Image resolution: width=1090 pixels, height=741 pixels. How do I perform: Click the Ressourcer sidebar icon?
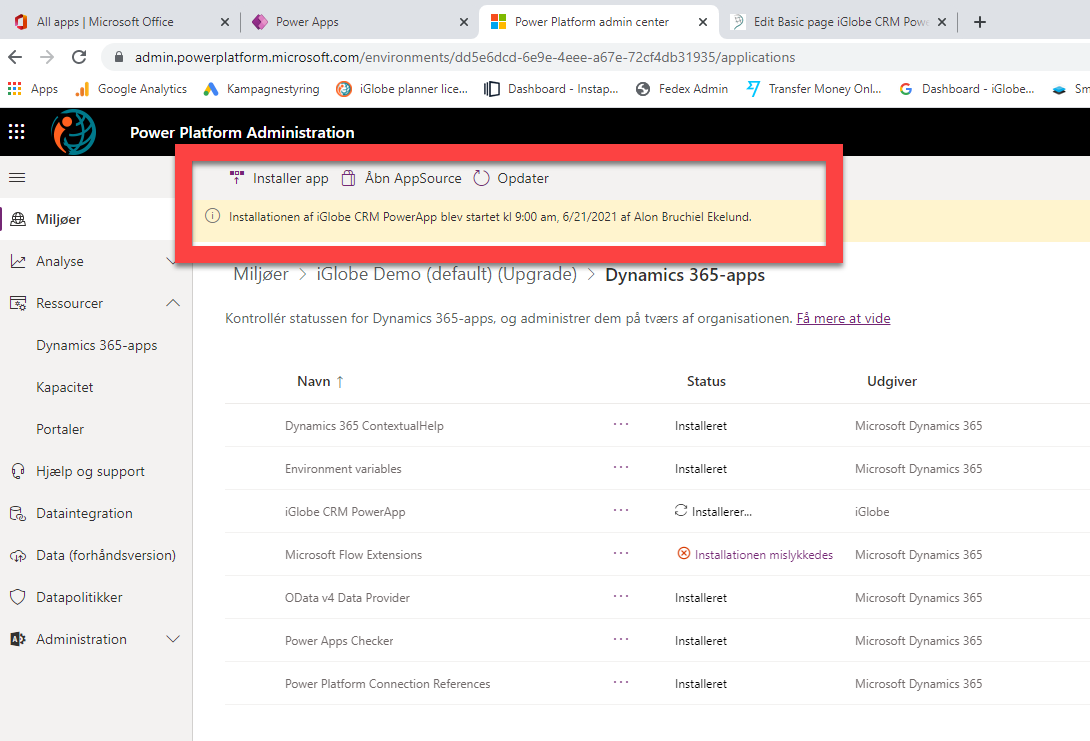(18, 303)
